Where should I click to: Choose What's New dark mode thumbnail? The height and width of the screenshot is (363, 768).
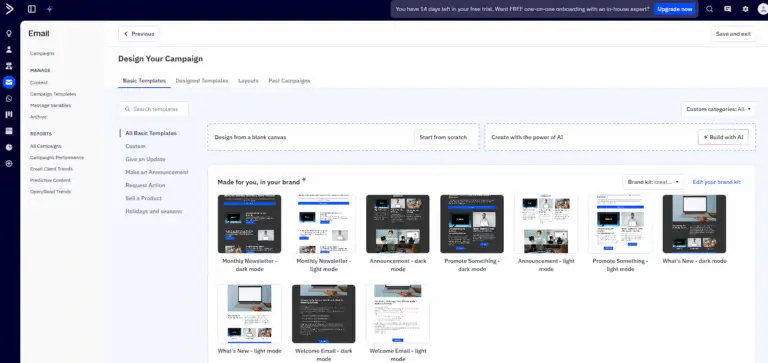tap(695, 224)
